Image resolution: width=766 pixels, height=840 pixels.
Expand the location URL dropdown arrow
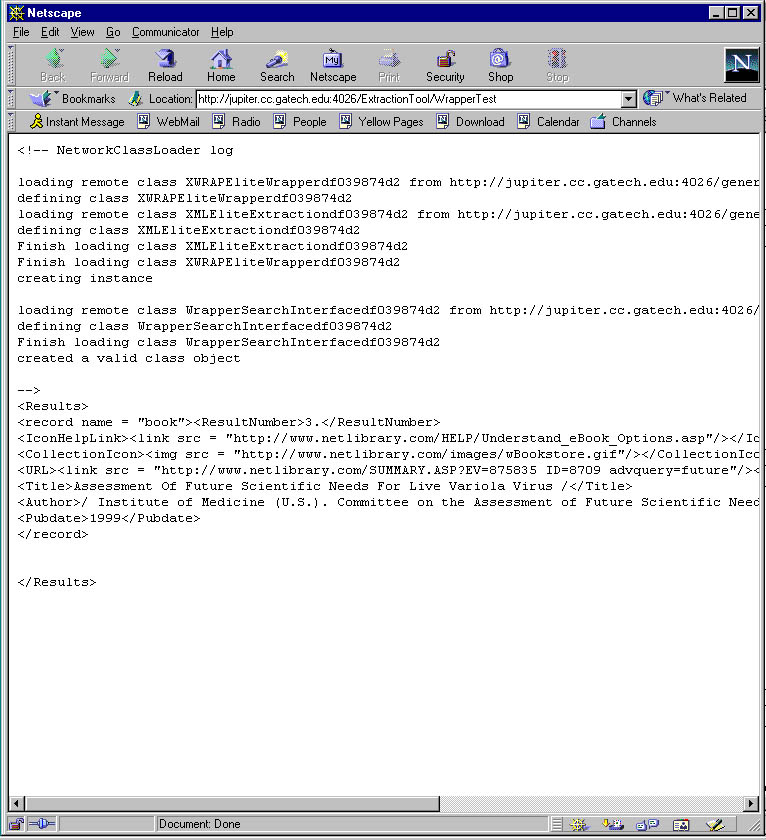tap(628, 99)
